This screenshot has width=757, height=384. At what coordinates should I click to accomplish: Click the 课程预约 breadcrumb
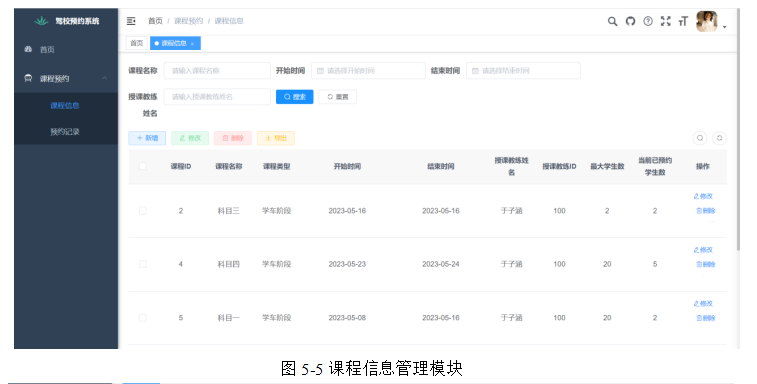coord(188,21)
